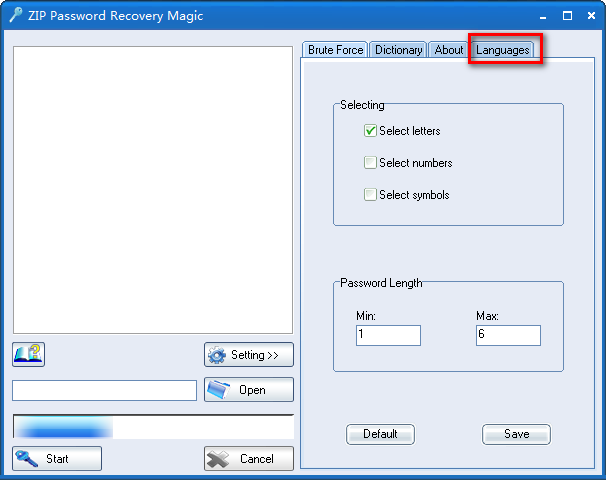Cancel the recovery process
The image size is (606, 480).
[x=249, y=458]
